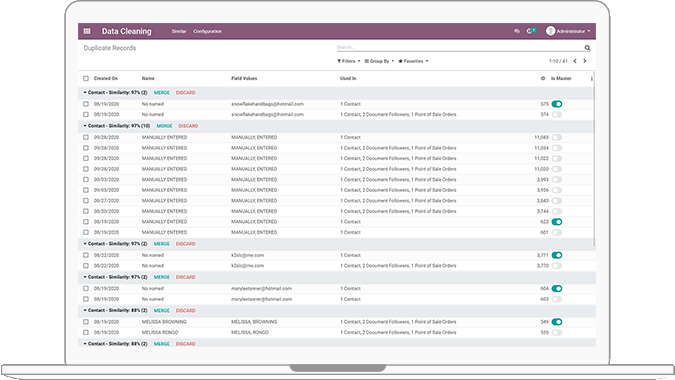Open the activities clock icon
This screenshot has height=380, width=675.
[x=529, y=31]
